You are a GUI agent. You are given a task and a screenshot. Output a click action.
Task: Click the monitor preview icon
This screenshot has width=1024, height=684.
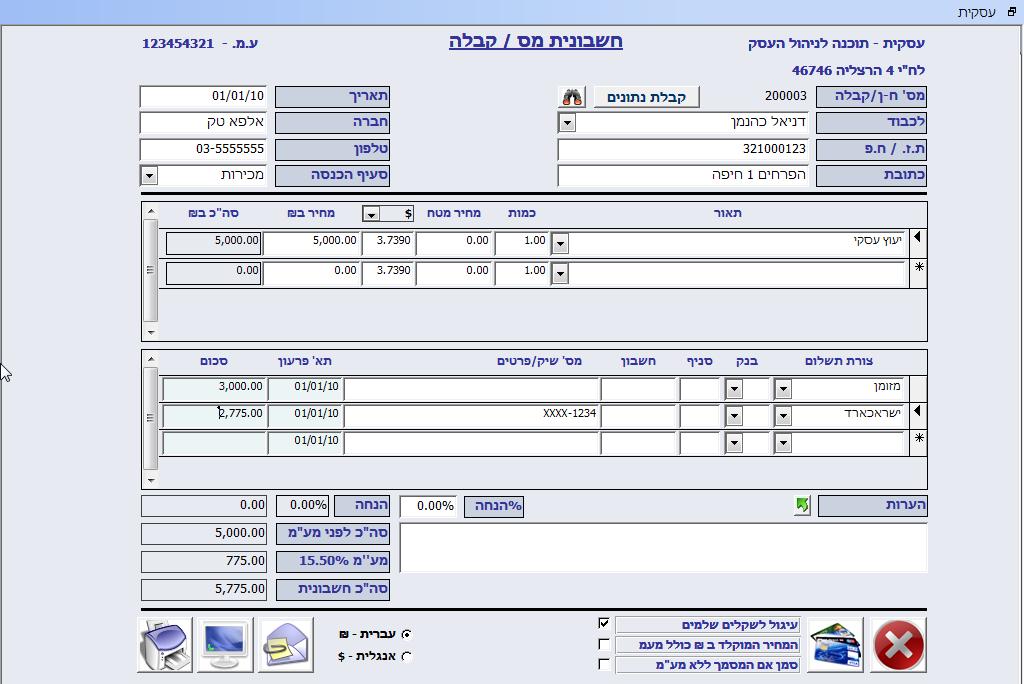225,645
